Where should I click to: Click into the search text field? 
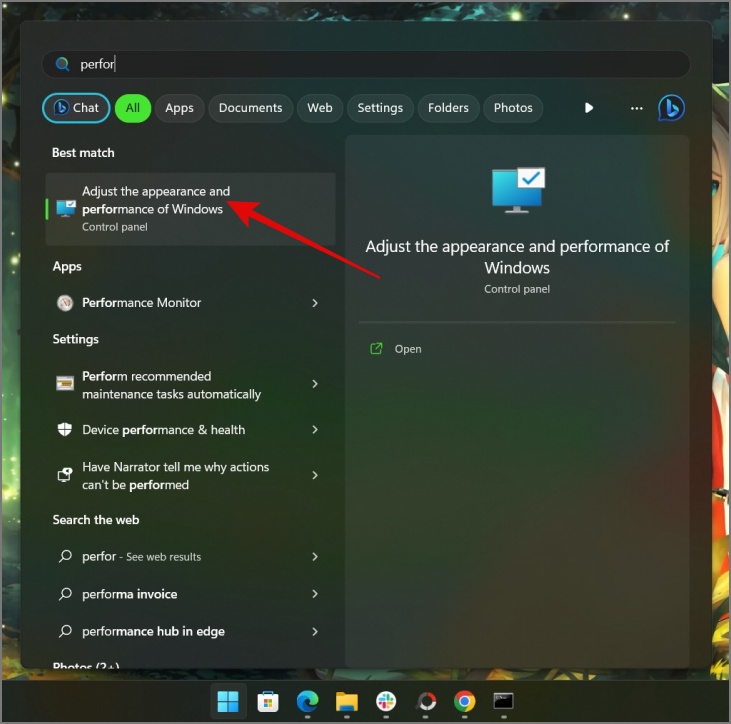(x=366, y=64)
